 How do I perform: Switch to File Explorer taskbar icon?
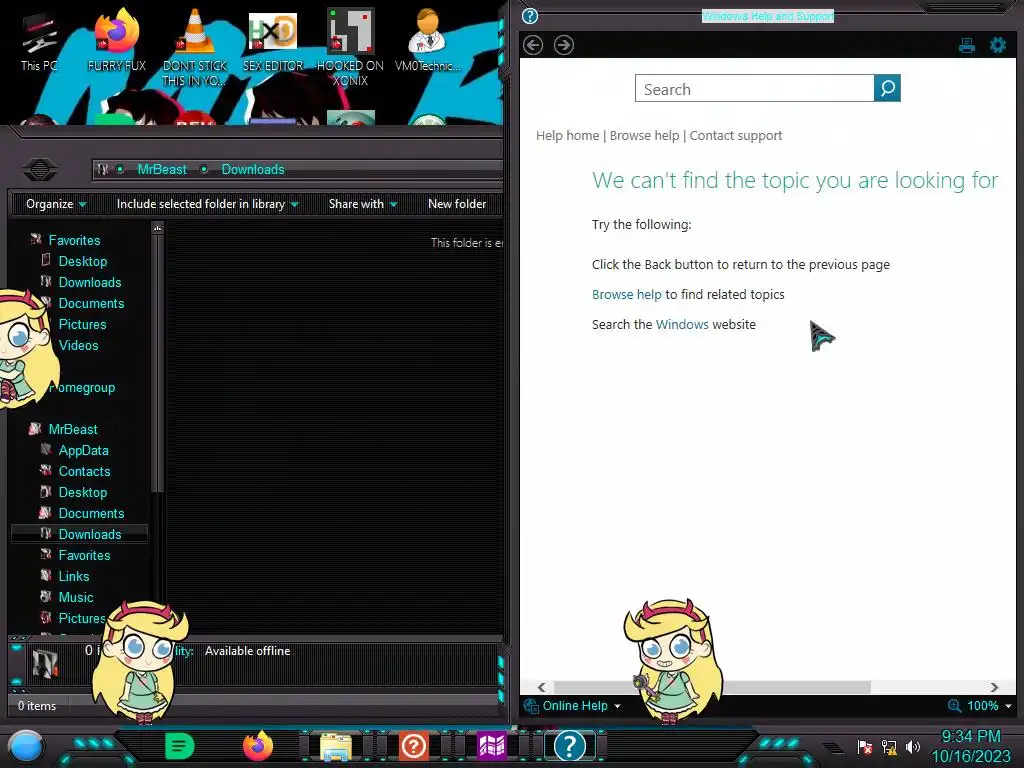tap(336, 746)
